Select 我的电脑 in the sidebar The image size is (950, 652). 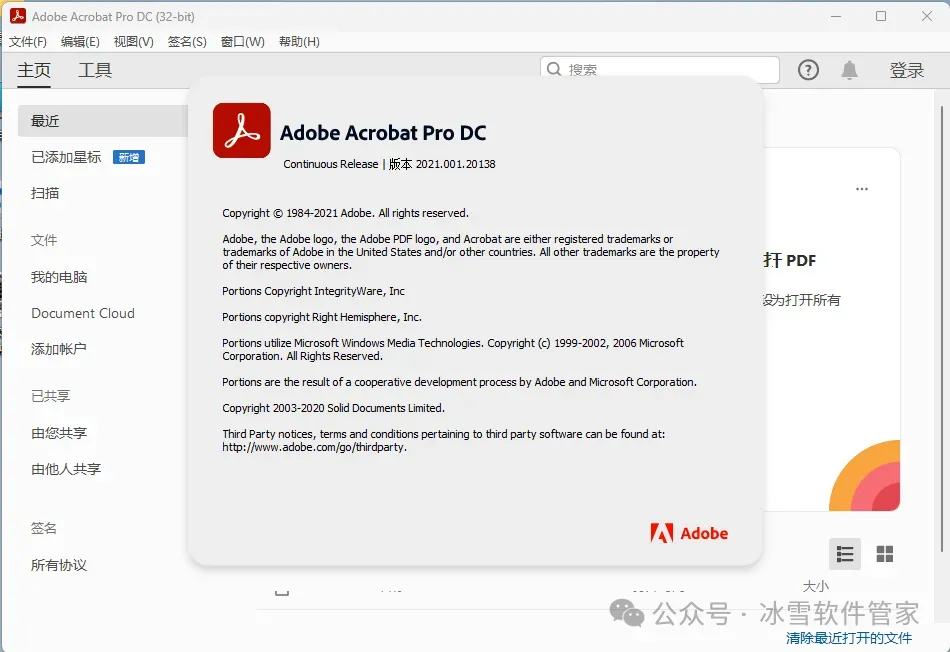(59, 277)
